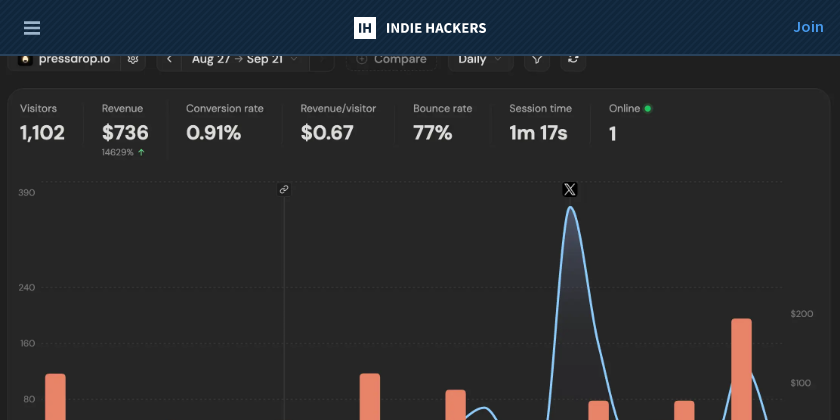The width and height of the screenshot is (840, 420).
Task: Click the 160 y-axis label
Action: coord(27,343)
